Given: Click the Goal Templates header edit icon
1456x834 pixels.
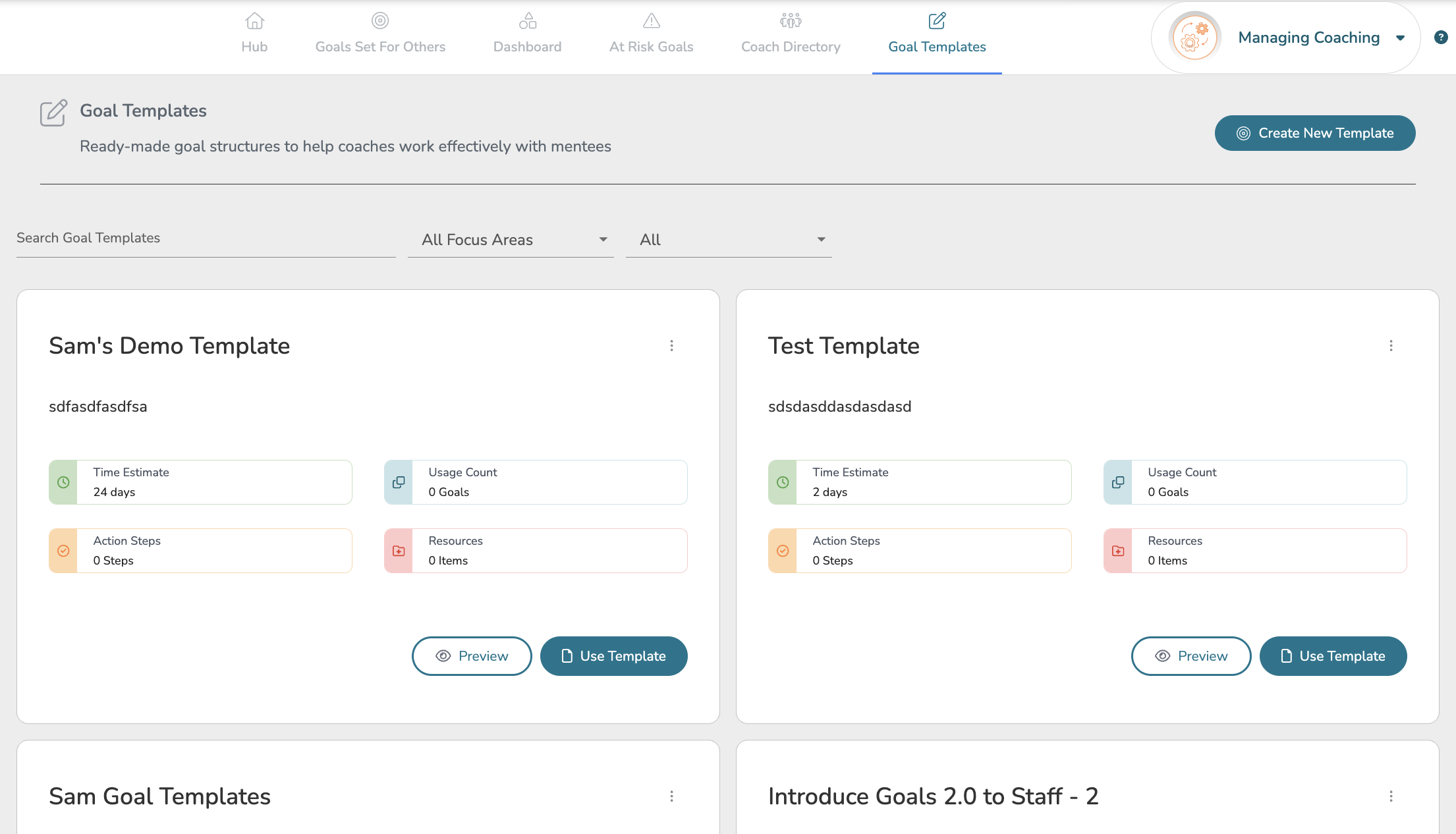Looking at the screenshot, I should pyautogui.click(x=53, y=113).
